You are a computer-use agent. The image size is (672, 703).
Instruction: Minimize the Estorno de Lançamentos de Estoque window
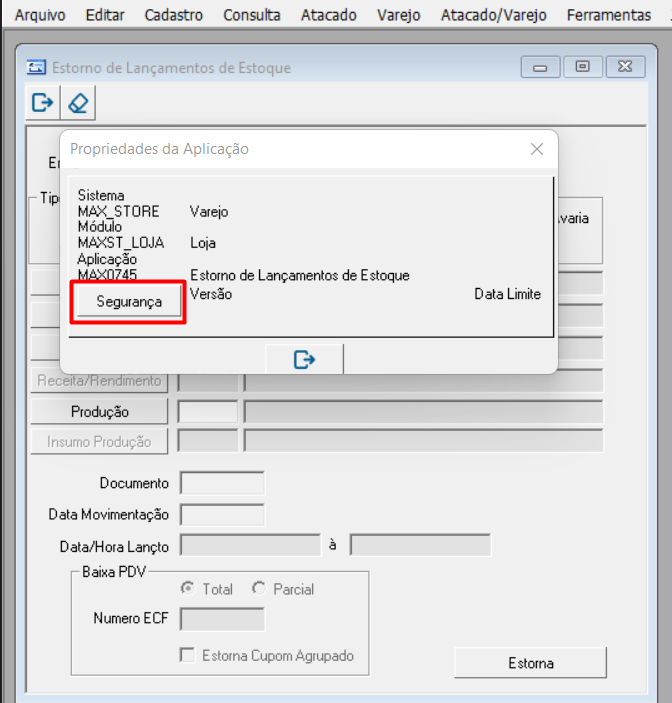540,67
